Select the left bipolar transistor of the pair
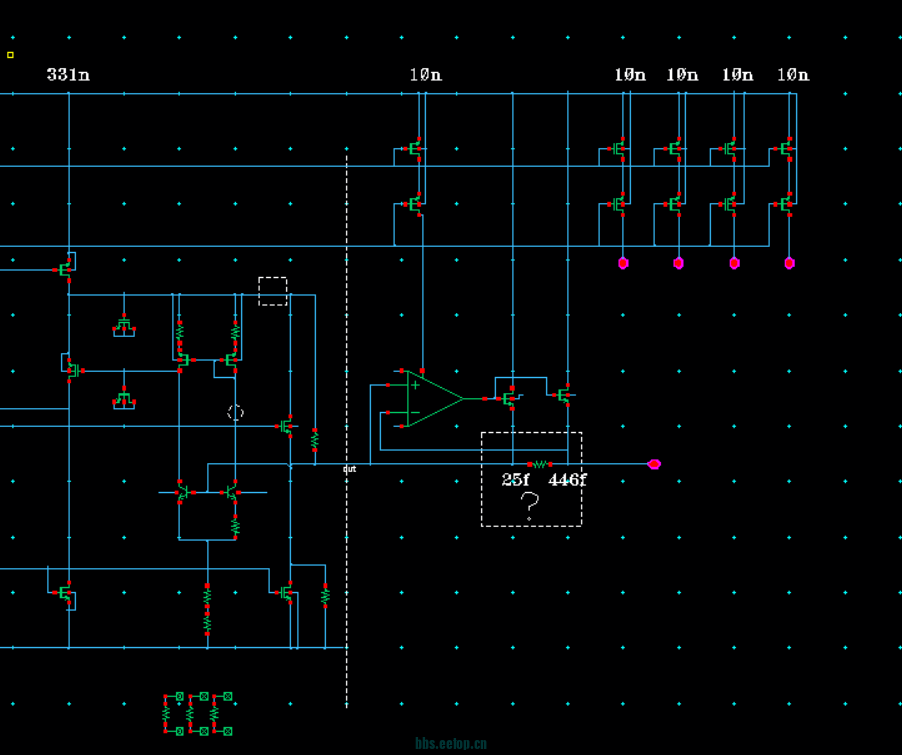 [x=183, y=492]
